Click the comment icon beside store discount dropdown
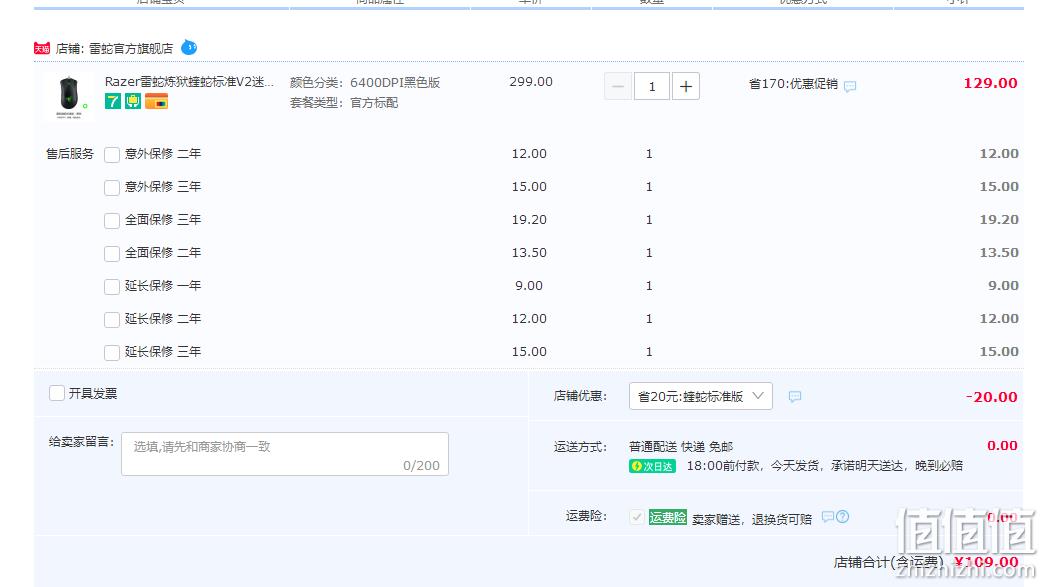1045x587 pixels. pyautogui.click(x=794, y=396)
